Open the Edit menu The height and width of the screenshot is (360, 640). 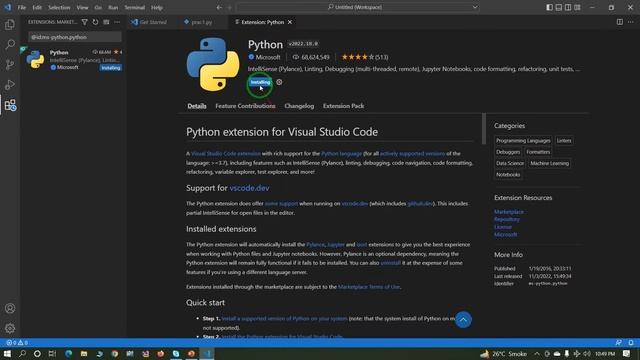(37, 7)
